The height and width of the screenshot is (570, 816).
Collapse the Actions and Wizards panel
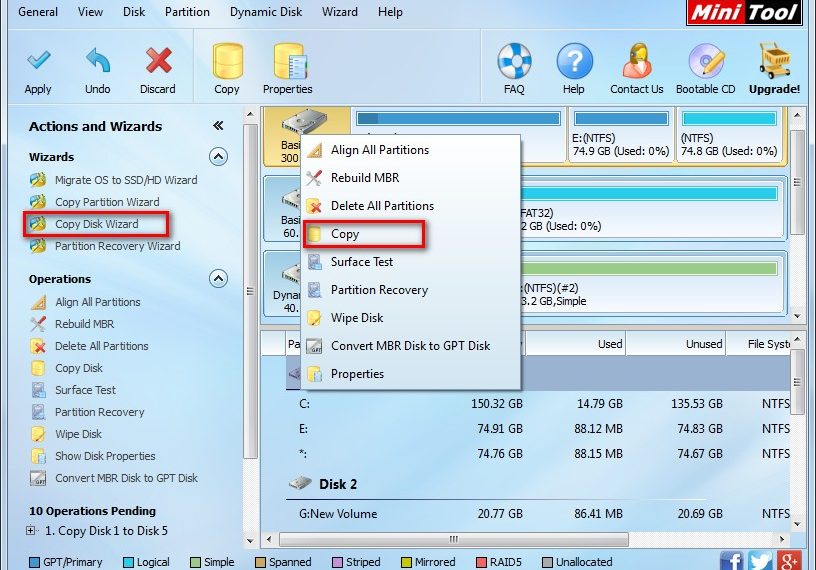pyautogui.click(x=219, y=125)
